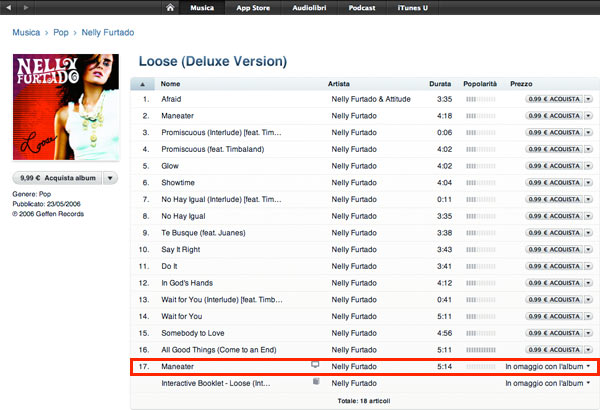Sort tracks by the Popolarità column
The height and width of the screenshot is (410, 600).
tap(476, 83)
